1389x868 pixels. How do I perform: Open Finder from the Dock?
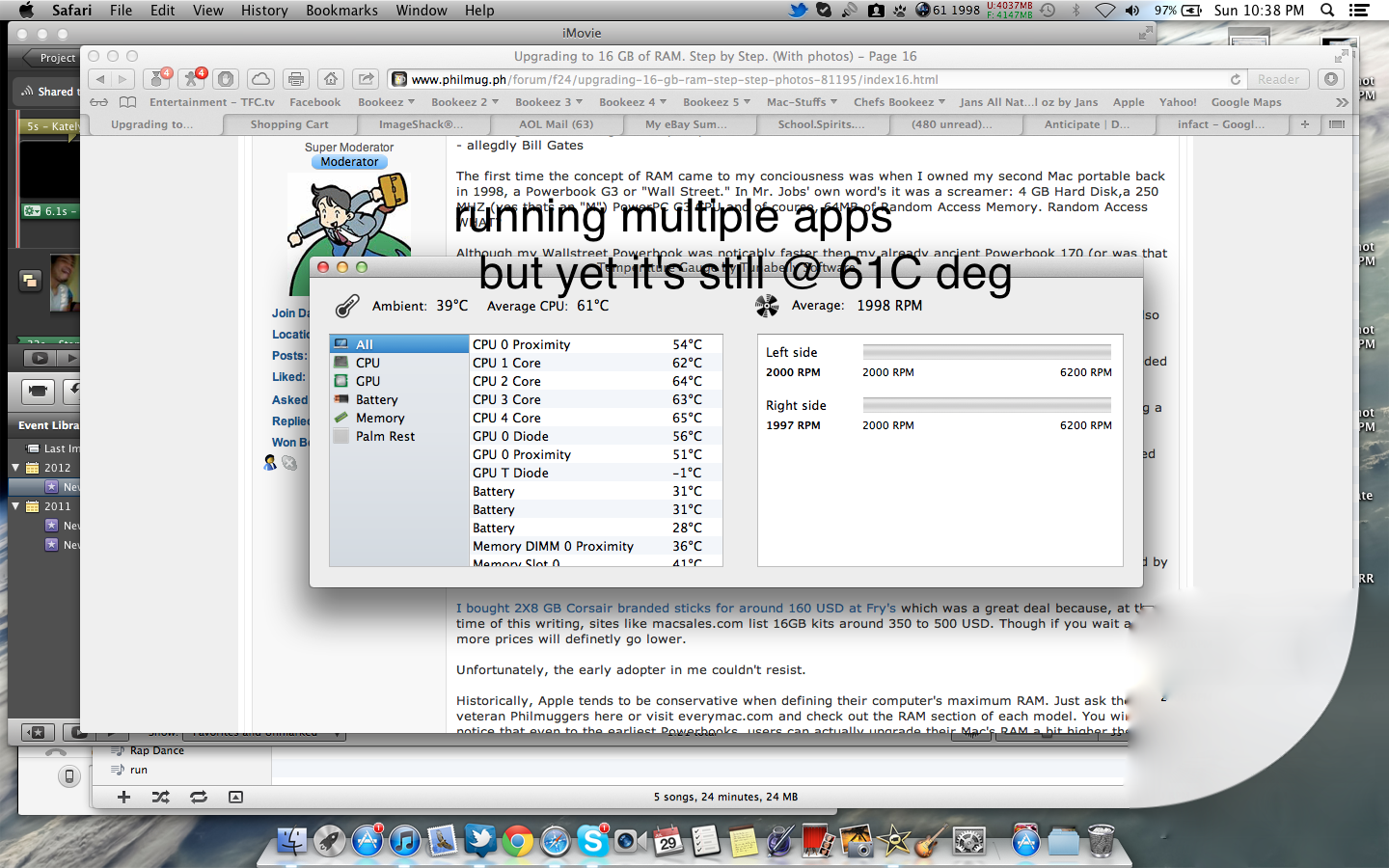[x=291, y=841]
